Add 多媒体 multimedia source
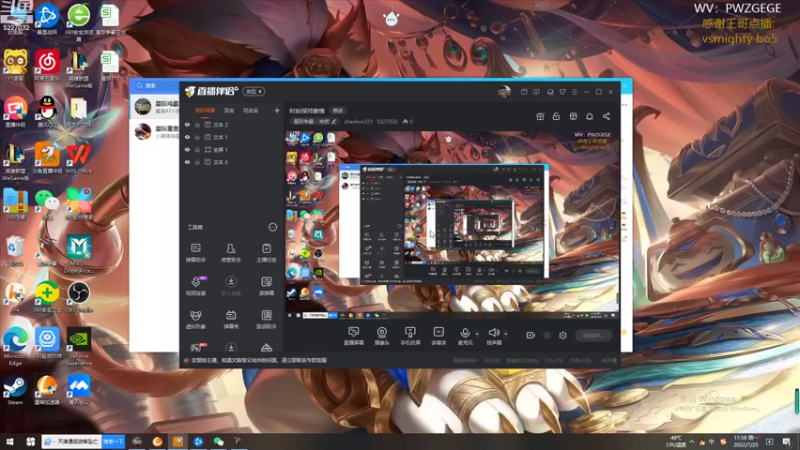 (x=438, y=336)
